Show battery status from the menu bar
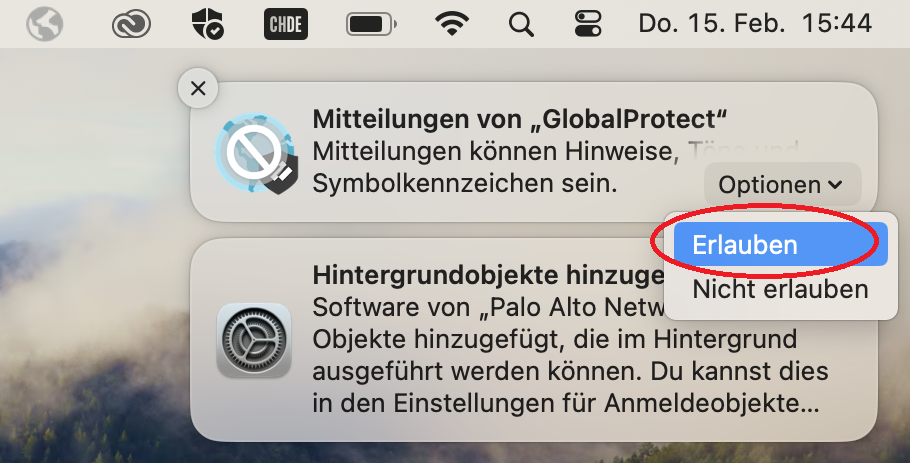Image resolution: width=910 pixels, height=463 pixels. pyautogui.click(x=371, y=25)
